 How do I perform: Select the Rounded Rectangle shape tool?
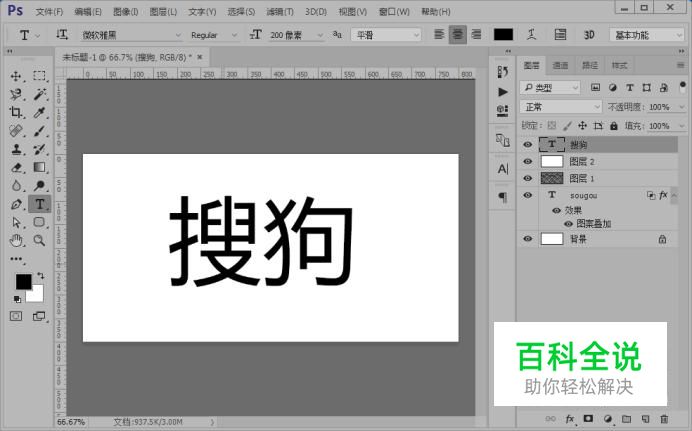(39, 222)
